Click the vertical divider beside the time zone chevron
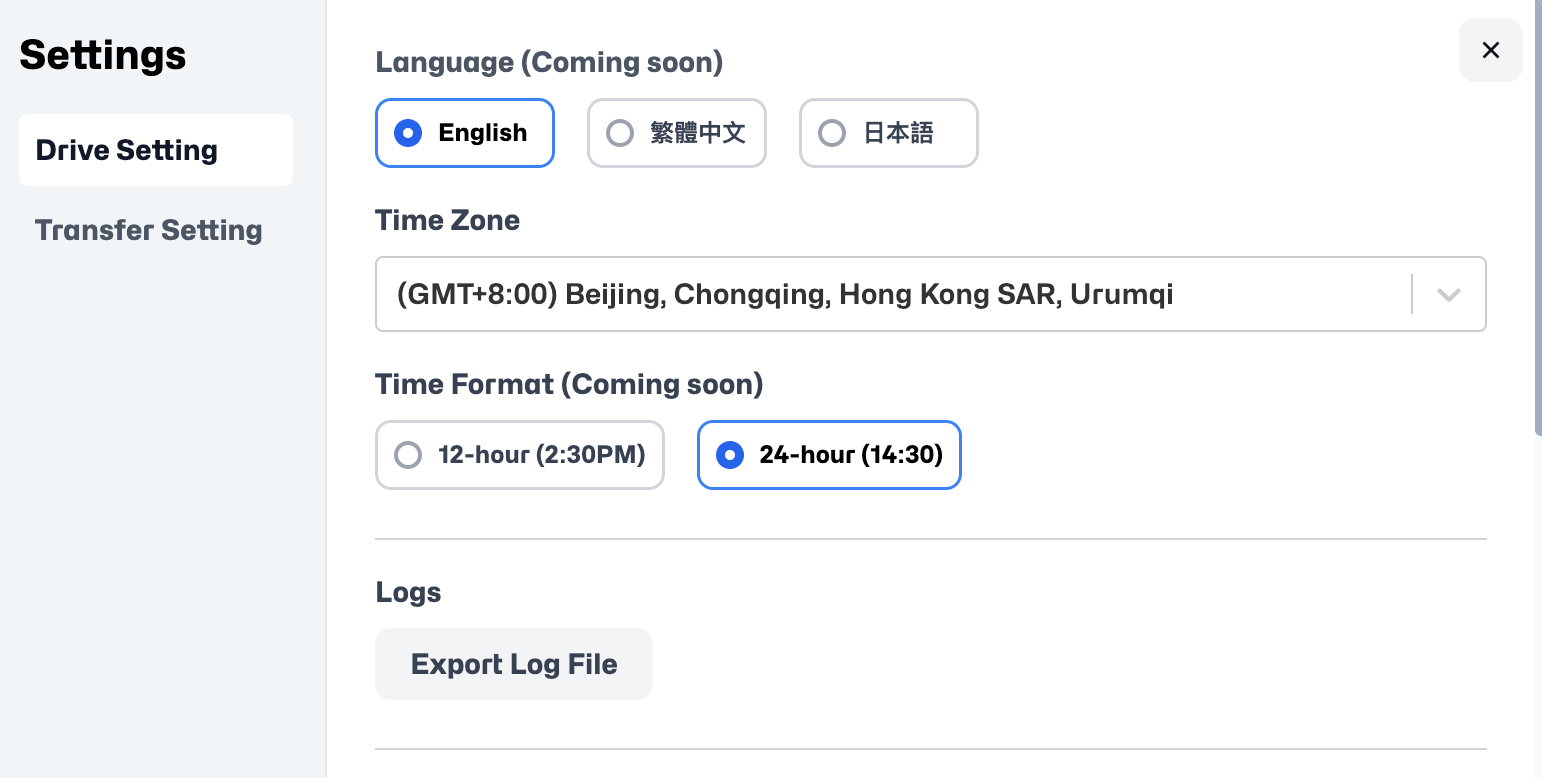This screenshot has height=778, width=1542. [x=1412, y=295]
